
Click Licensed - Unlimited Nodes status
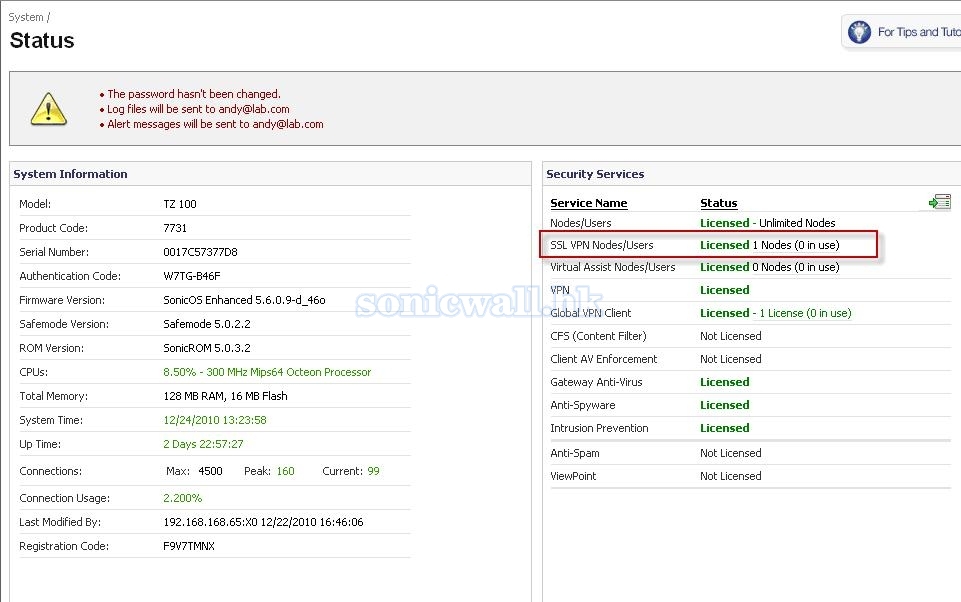coord(767,223)
